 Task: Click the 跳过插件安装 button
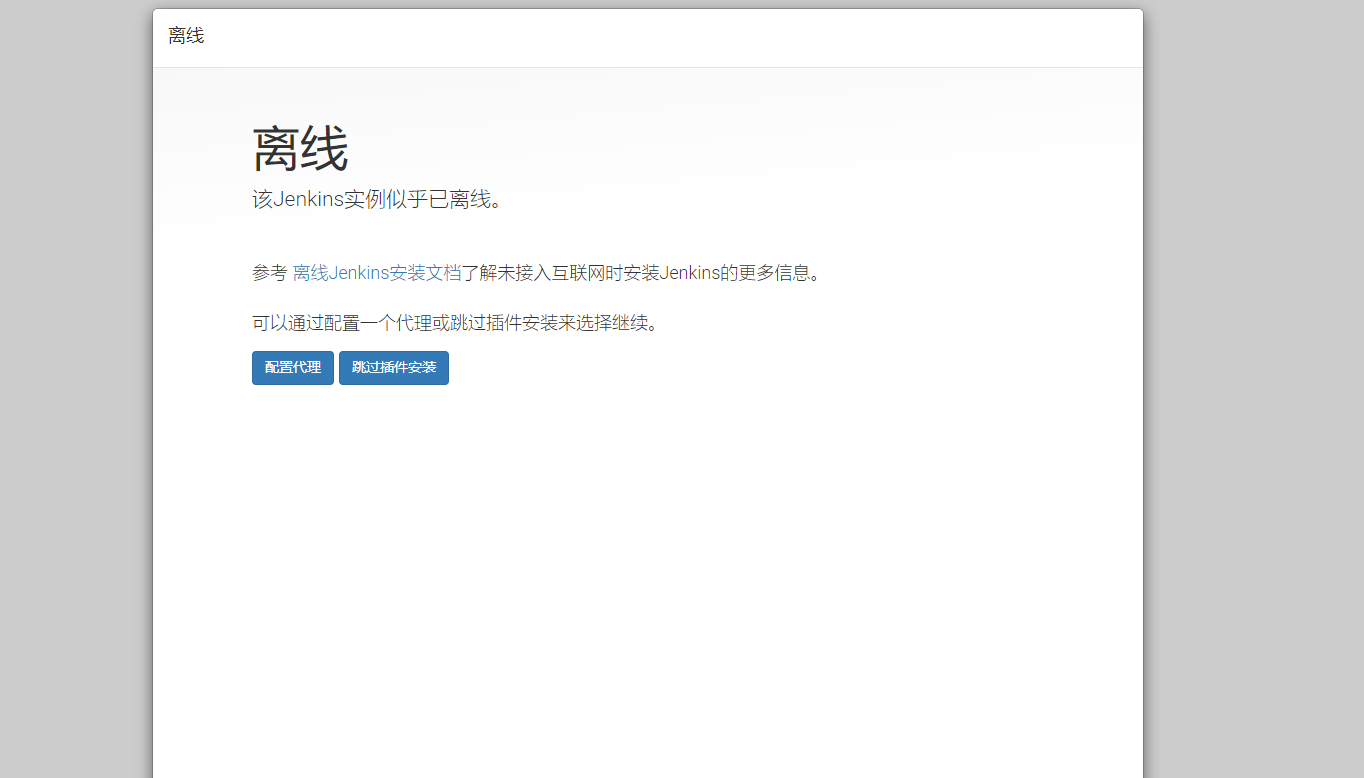click(394, 368)
